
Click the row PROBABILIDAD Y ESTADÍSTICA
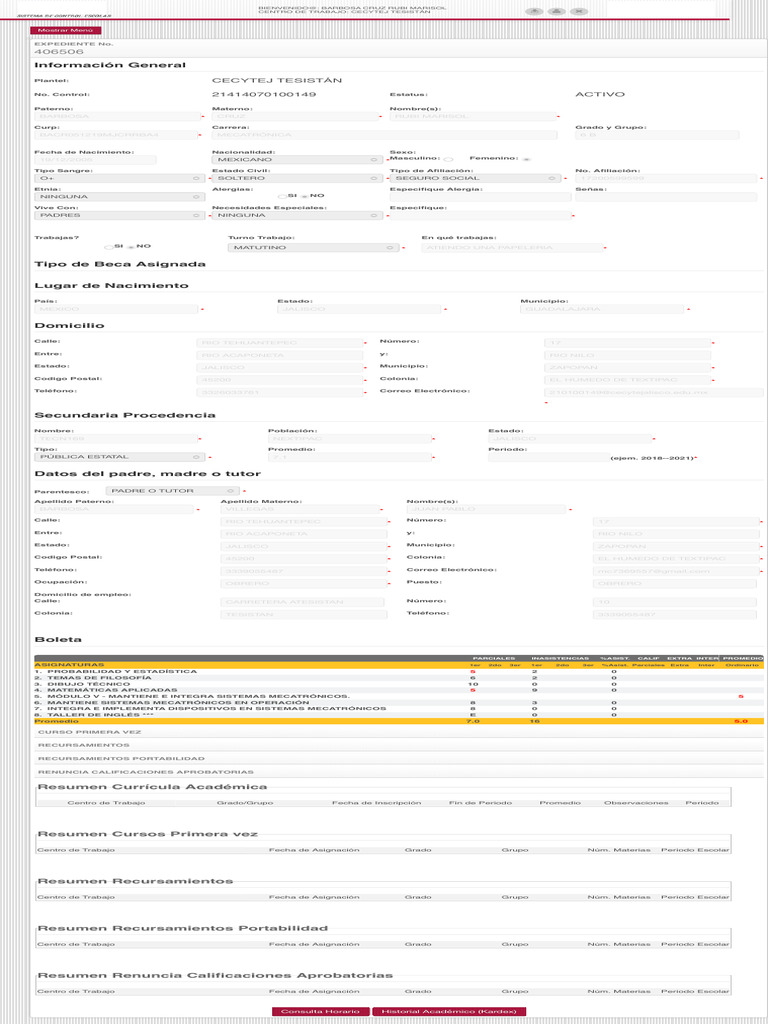pos(398,671)
